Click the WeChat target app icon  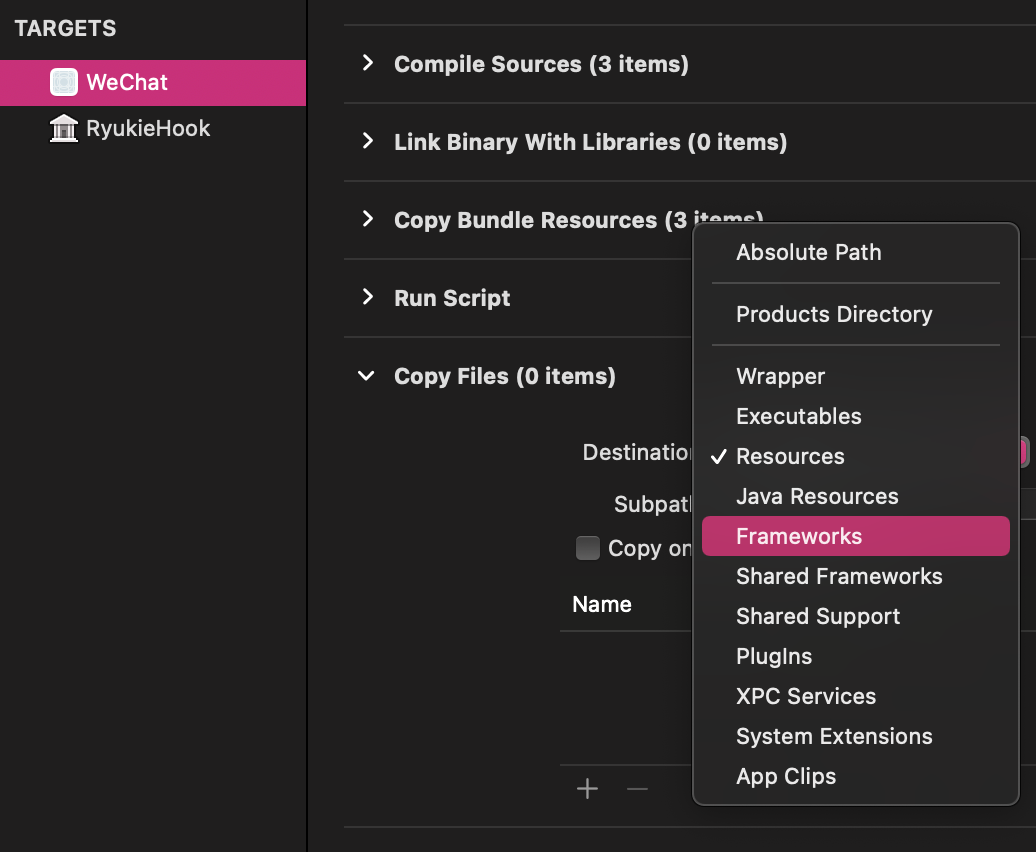[x=64, y=83]
